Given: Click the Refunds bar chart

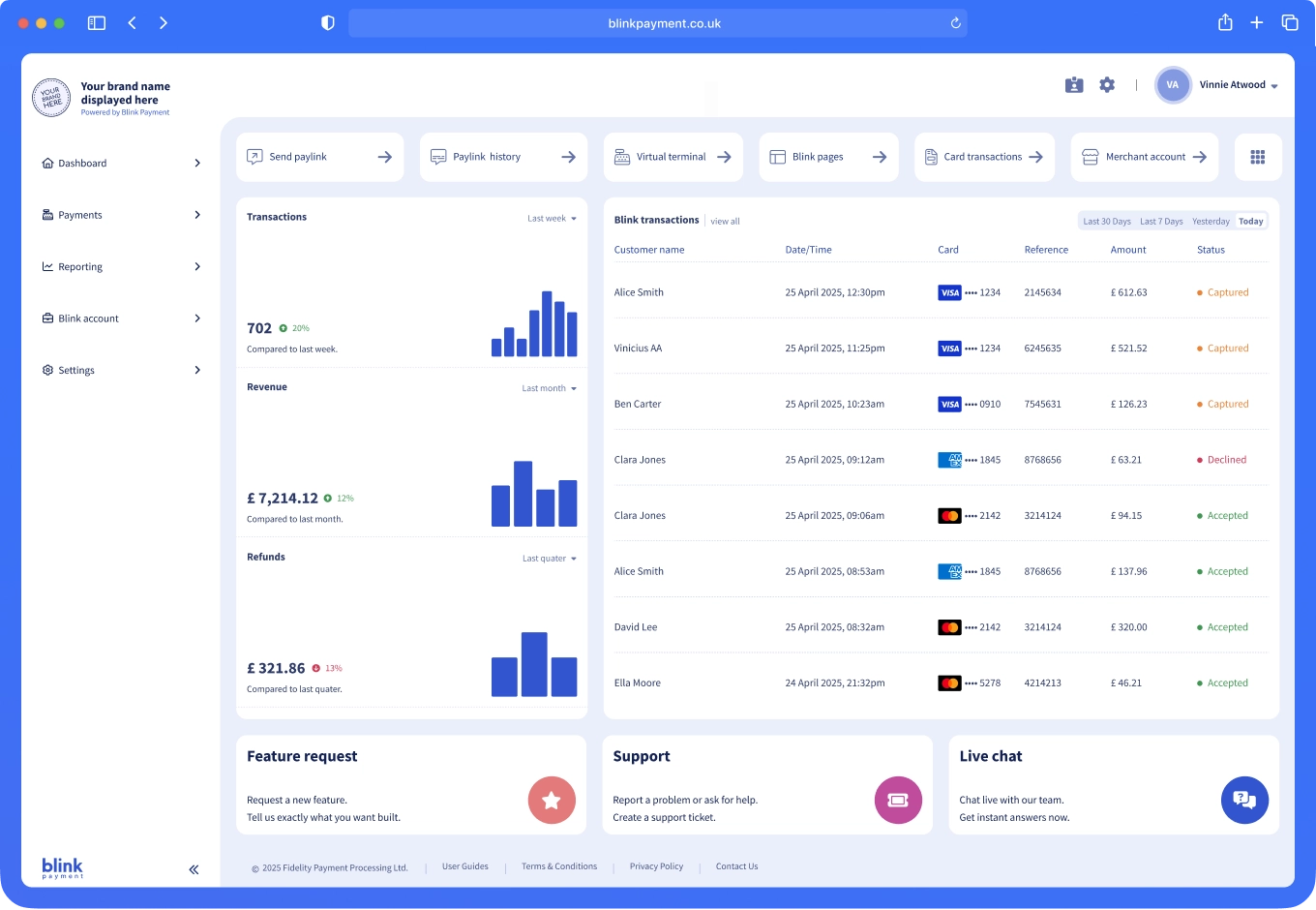Looking at the screenshot, I should click(534, 664).
